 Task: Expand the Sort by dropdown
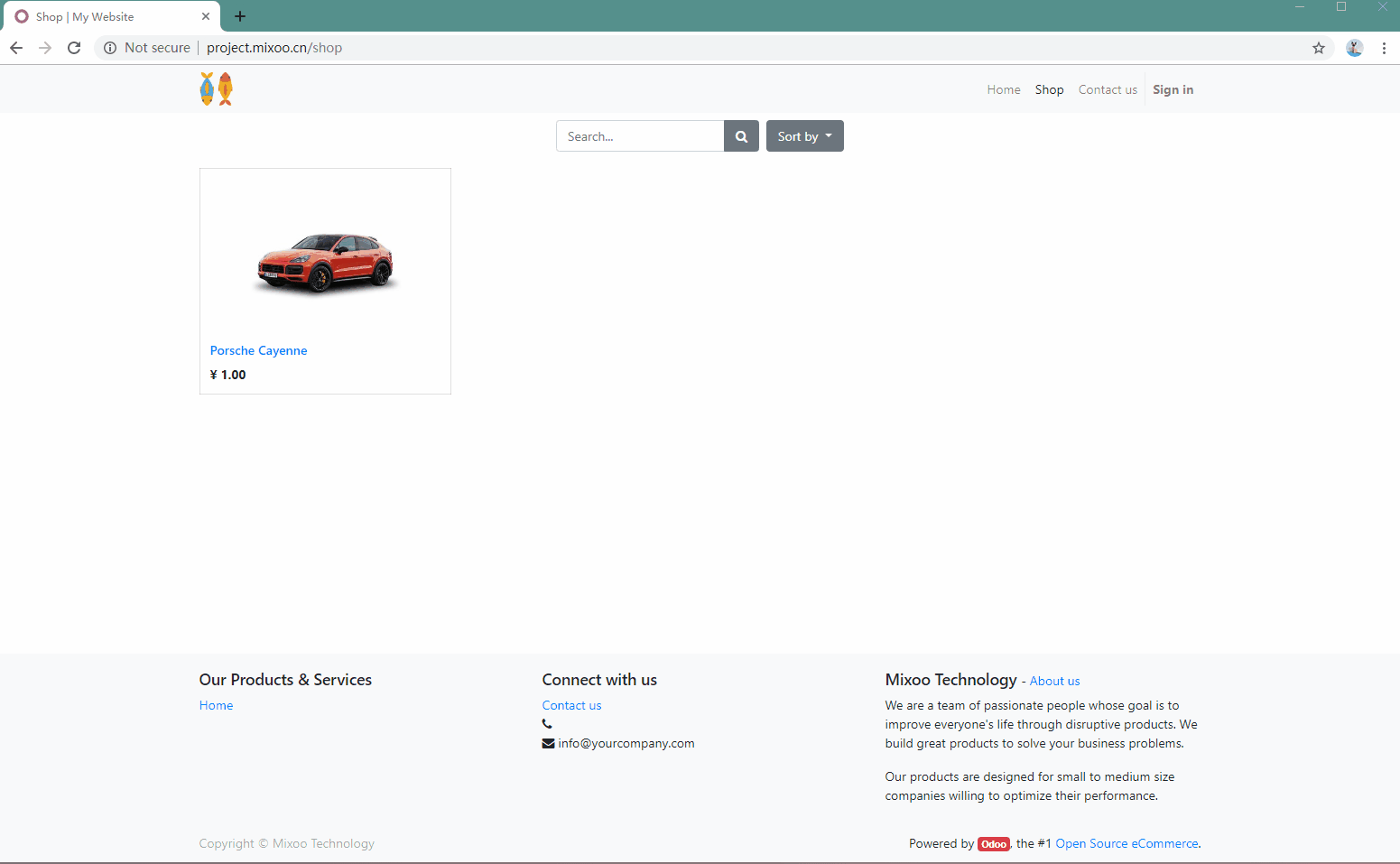point(805,136)
